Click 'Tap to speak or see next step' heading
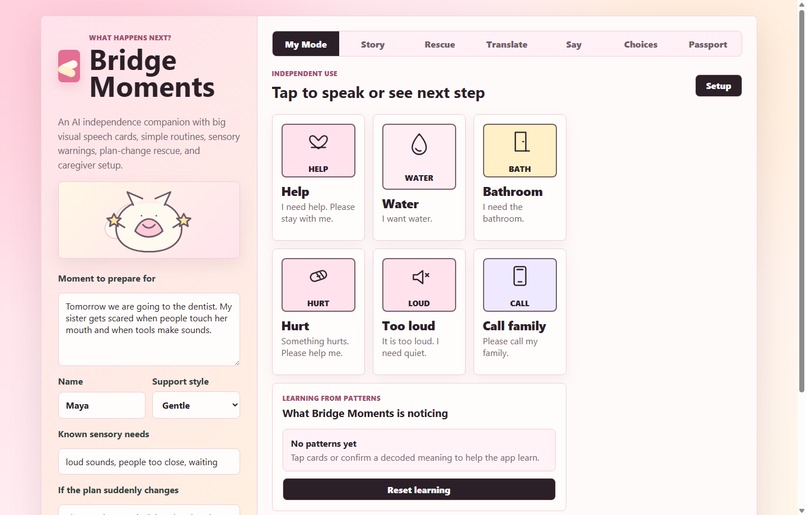This screenshot has width=806, height=515. tap(378, 93)
